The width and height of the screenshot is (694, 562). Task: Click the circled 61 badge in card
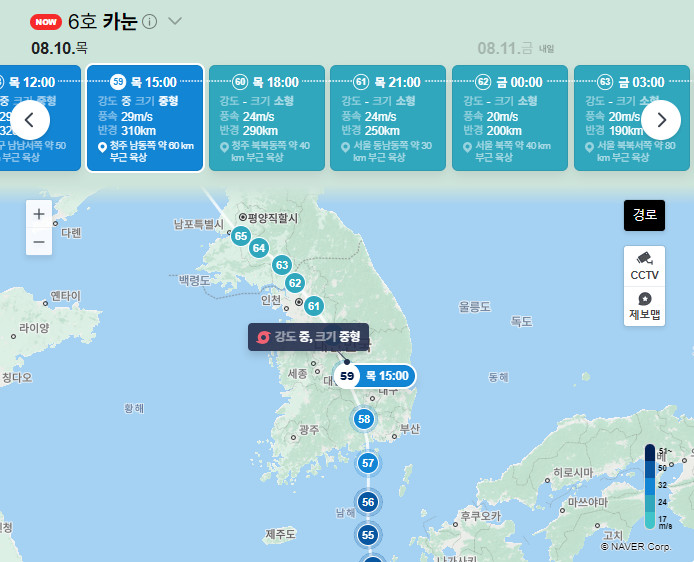click(361, 82)
